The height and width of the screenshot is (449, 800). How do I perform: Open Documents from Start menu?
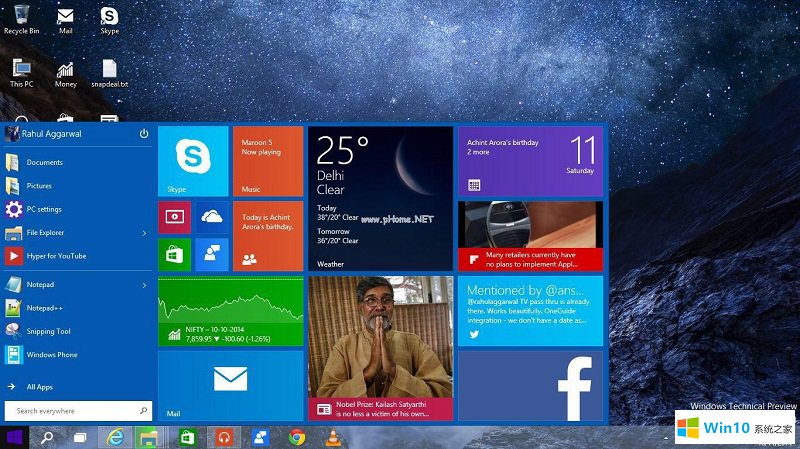click(78, 162)
